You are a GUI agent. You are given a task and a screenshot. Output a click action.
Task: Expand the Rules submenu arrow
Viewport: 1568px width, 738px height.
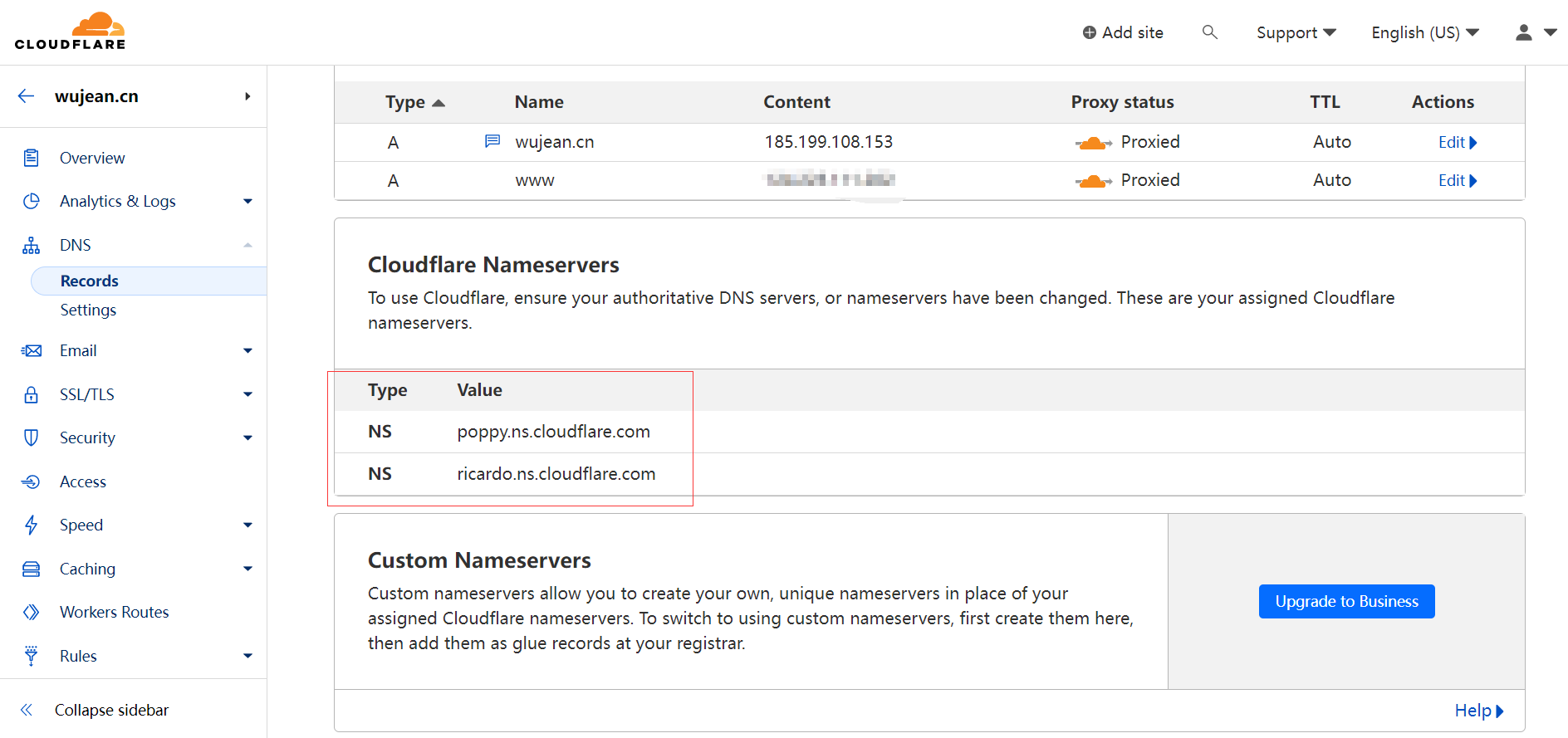point(247,656)
